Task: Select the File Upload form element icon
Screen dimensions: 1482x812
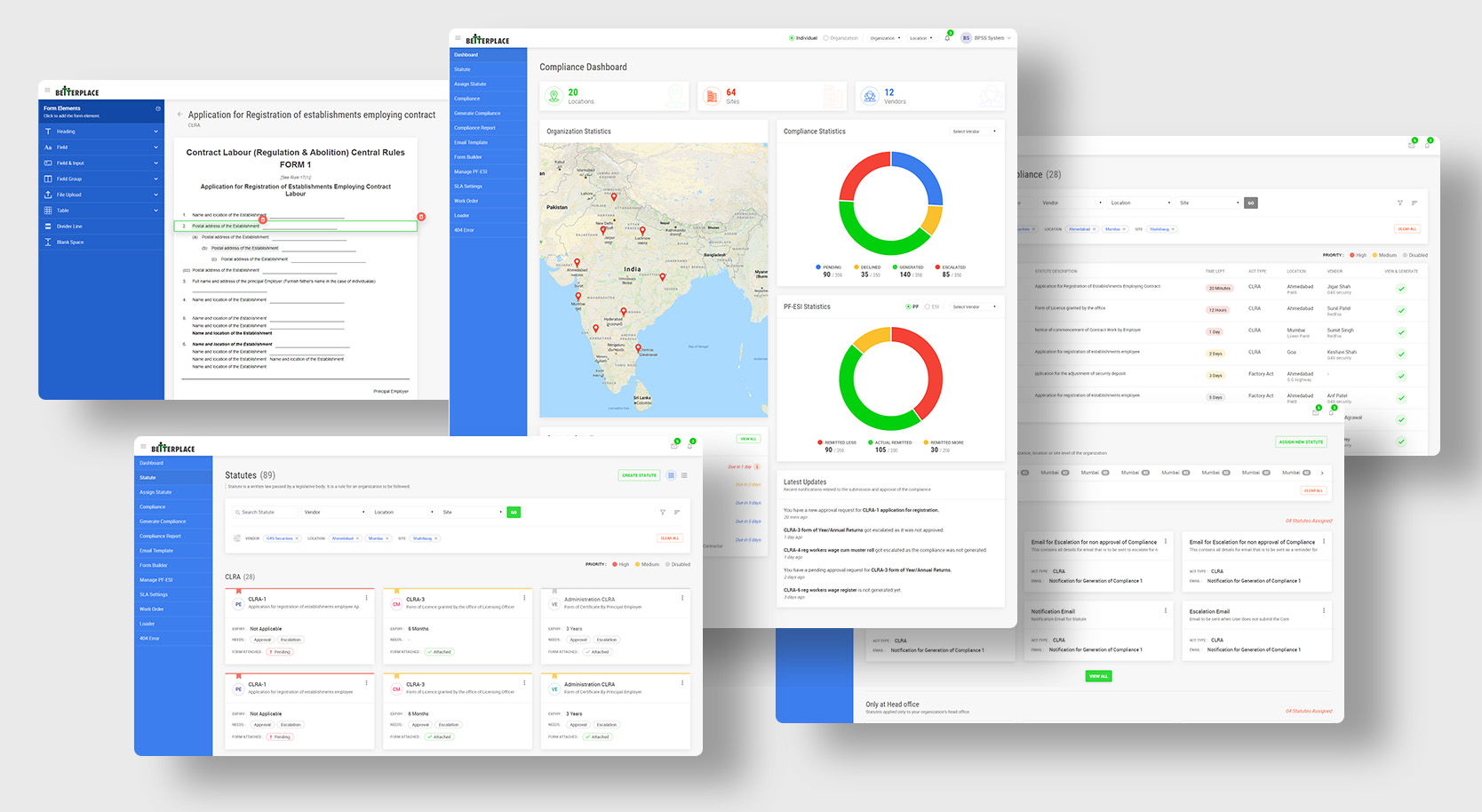Action: click(x=48, y=195)
